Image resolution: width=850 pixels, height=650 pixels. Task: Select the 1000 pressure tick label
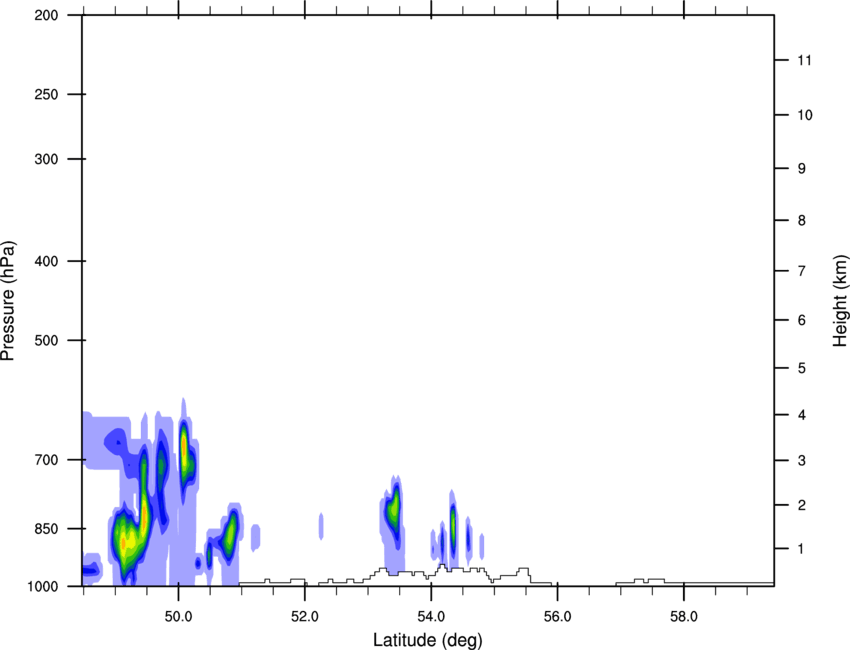coord(42,586)
